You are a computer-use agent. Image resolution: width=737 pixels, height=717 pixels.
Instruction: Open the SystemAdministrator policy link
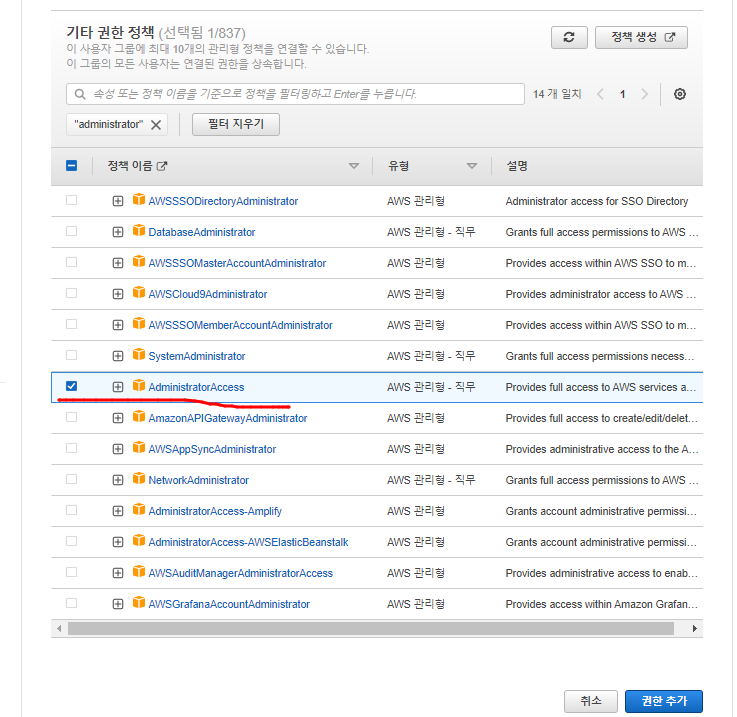197,356
